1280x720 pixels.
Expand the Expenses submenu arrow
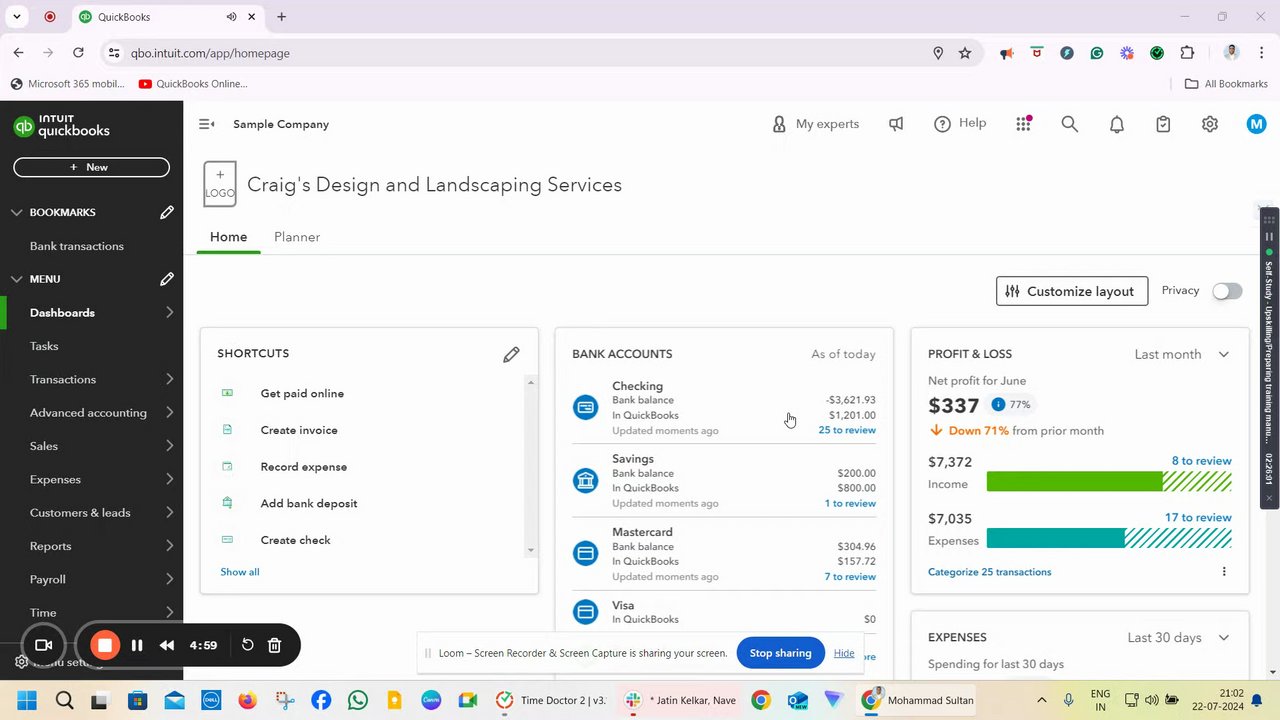[x=169, y=479]
